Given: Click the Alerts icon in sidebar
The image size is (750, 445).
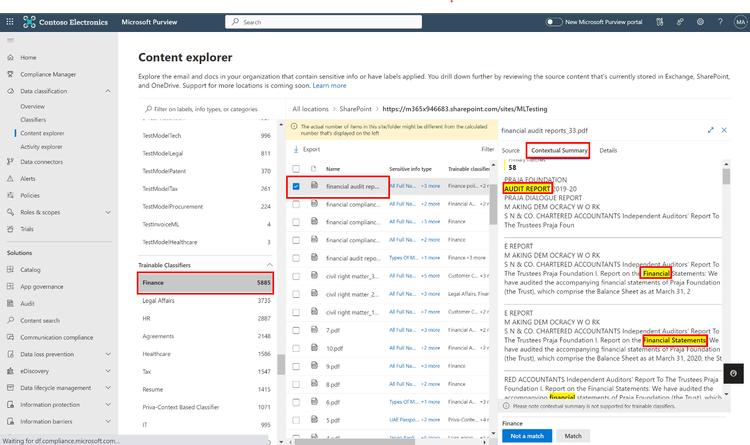Looking at the screenshot, I should tap(10, 178).
